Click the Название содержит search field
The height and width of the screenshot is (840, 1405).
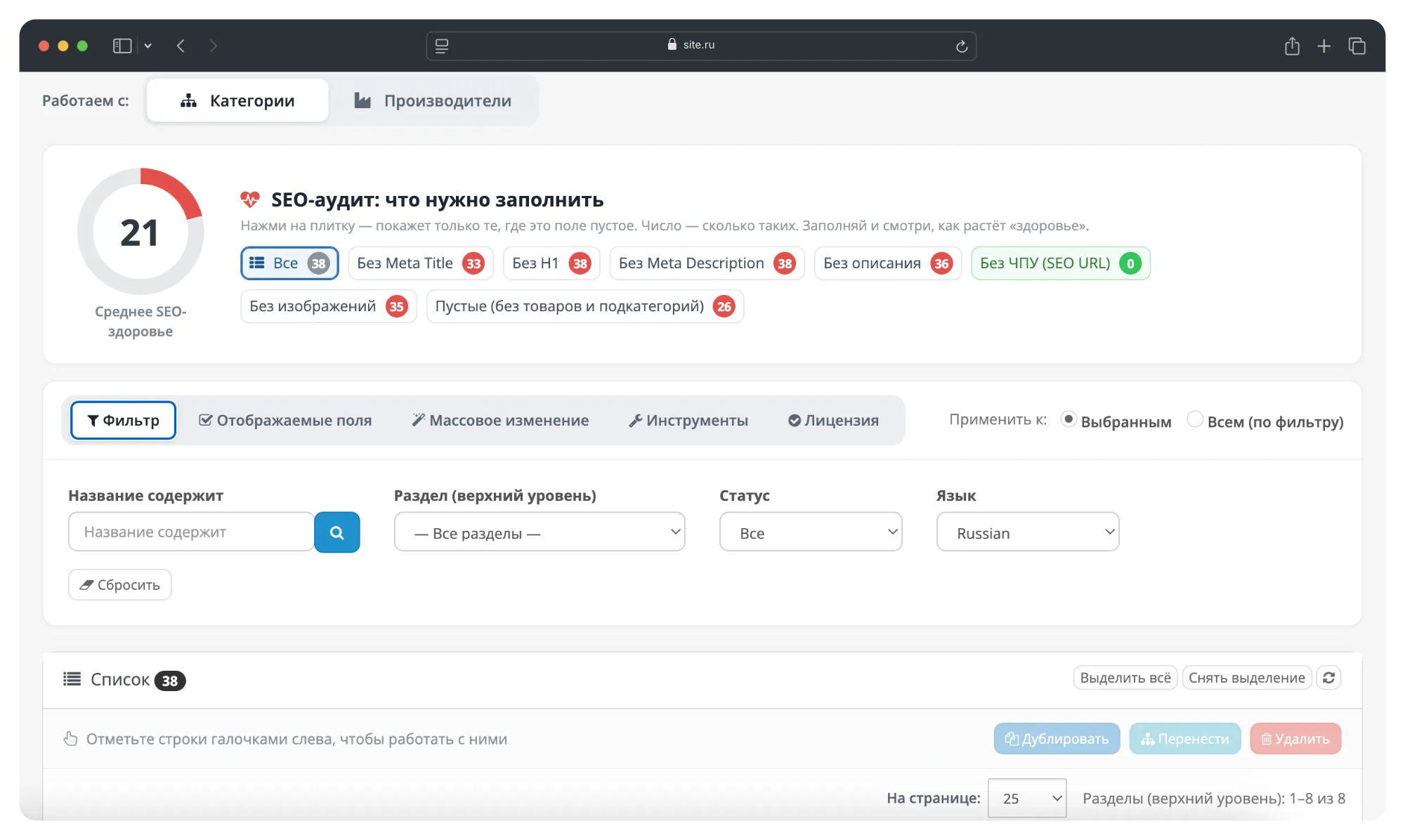point(191,532)
